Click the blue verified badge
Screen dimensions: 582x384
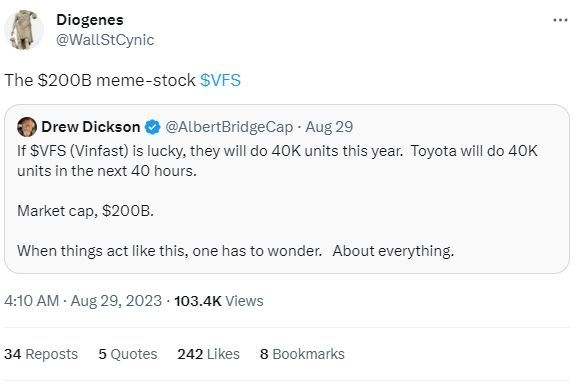pos(152,127)
